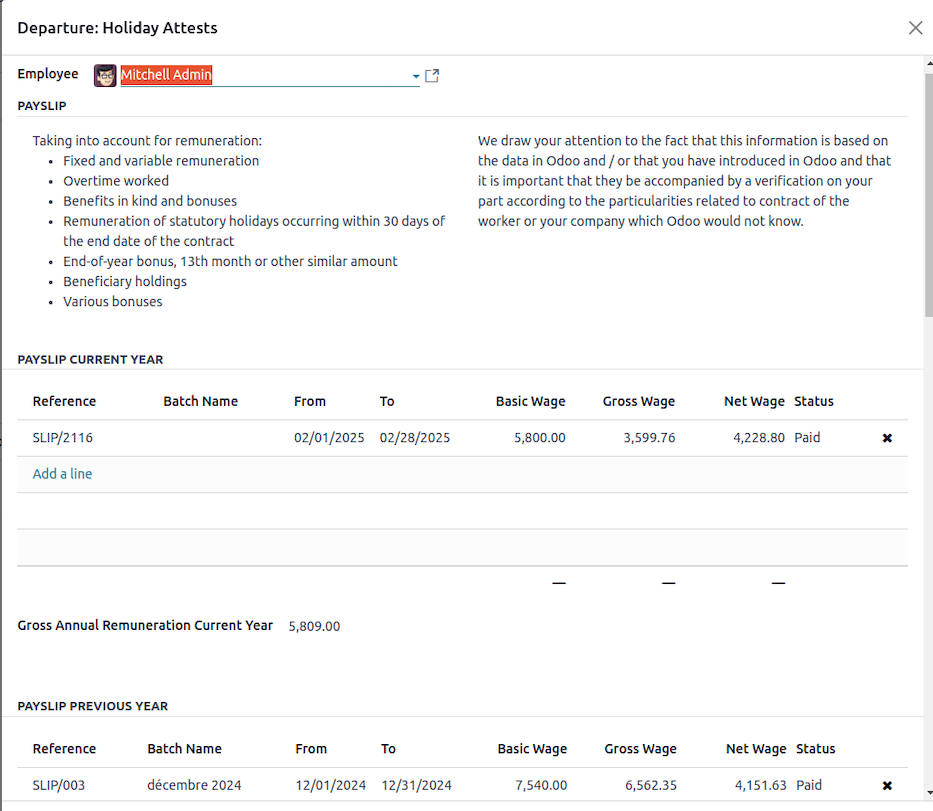Open Mitchell Admin record via external link icon
933x811 pixels.
[432, 75]
